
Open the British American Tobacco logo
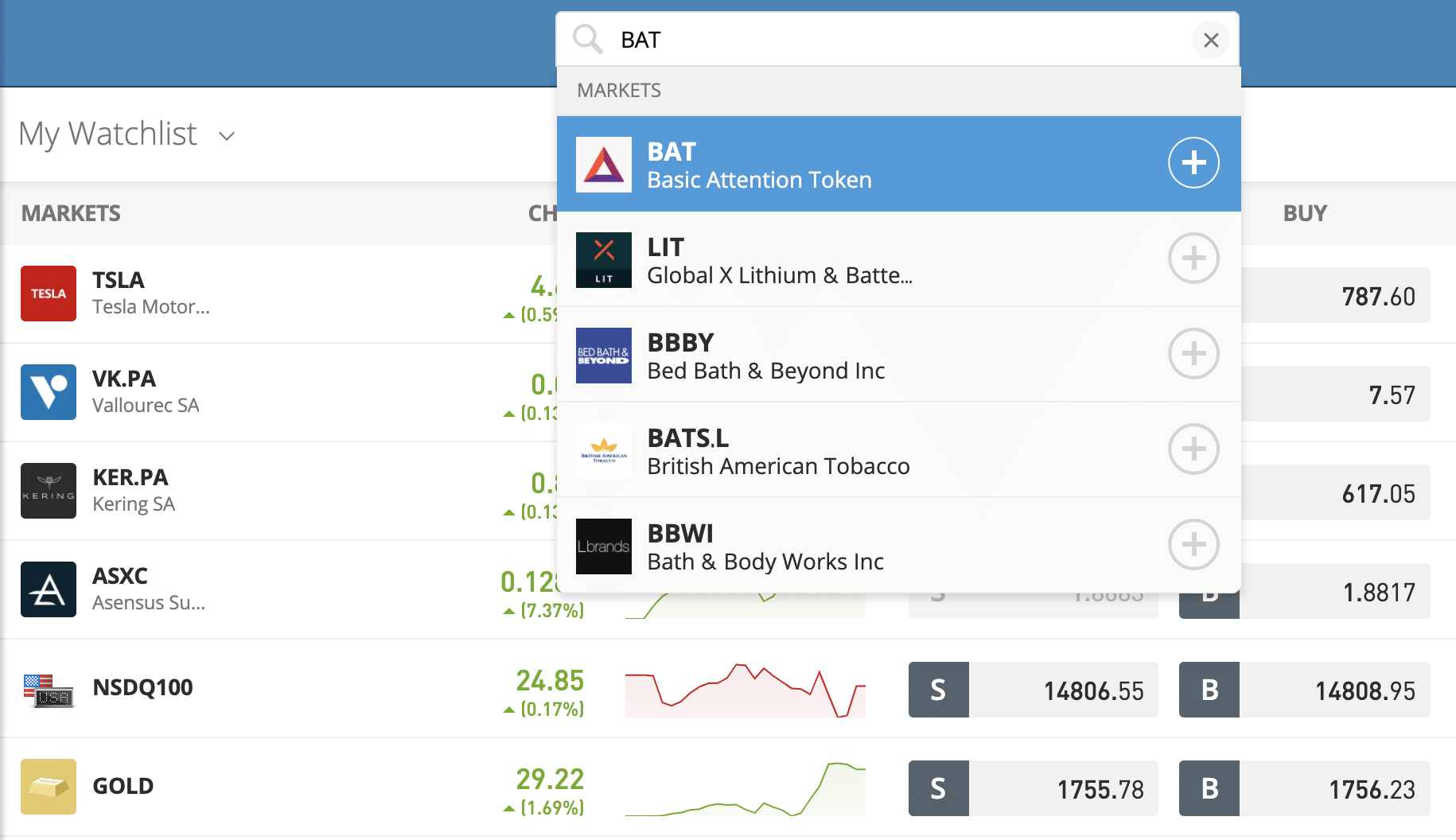coord(604,451)
